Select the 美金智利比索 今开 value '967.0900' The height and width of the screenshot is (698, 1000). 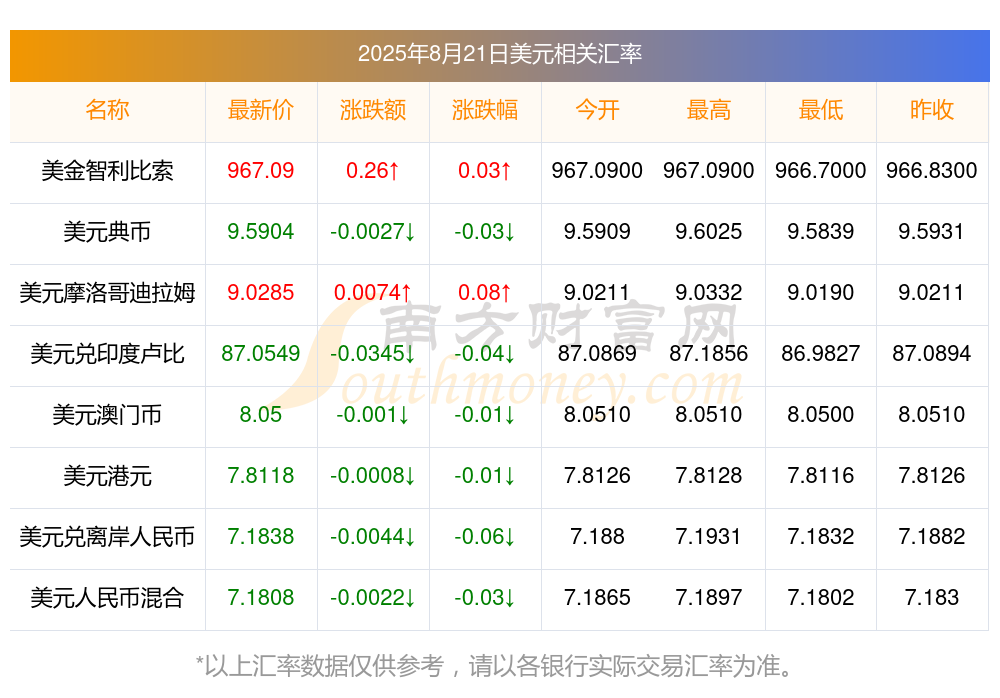pos(597,171)
